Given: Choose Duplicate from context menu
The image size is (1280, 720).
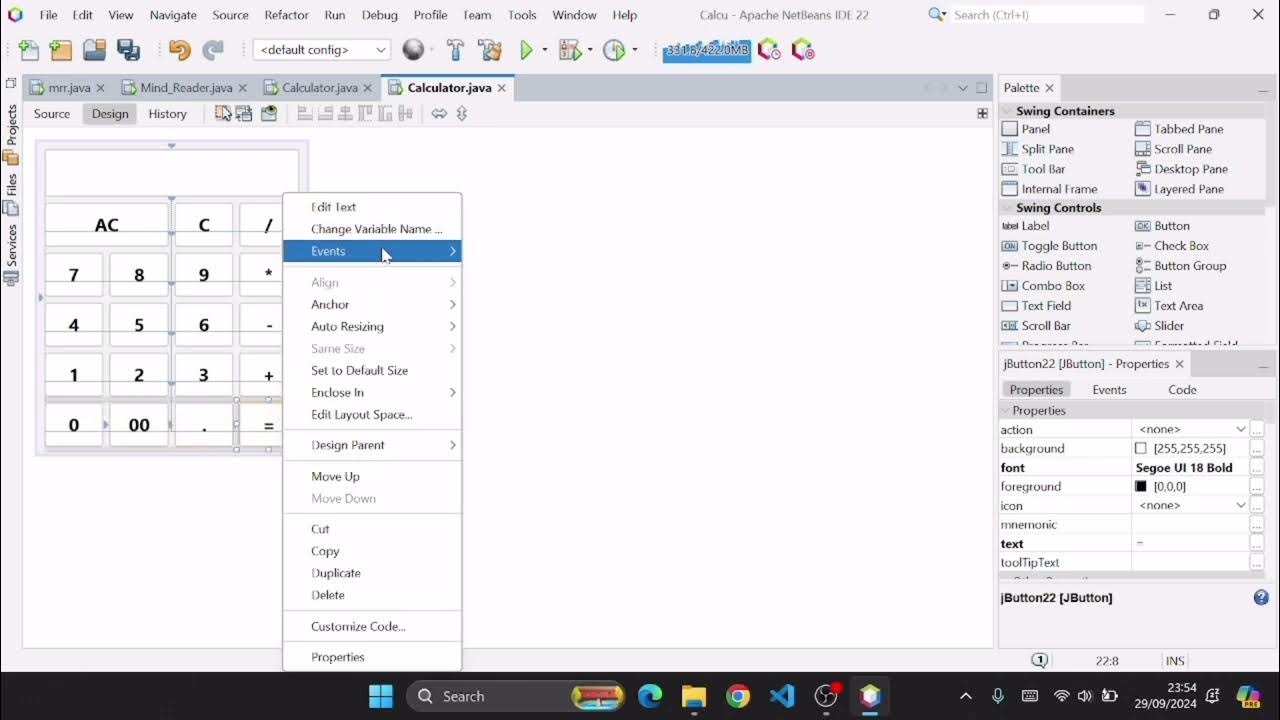Looking at the screenshot, I should point(372,573).
